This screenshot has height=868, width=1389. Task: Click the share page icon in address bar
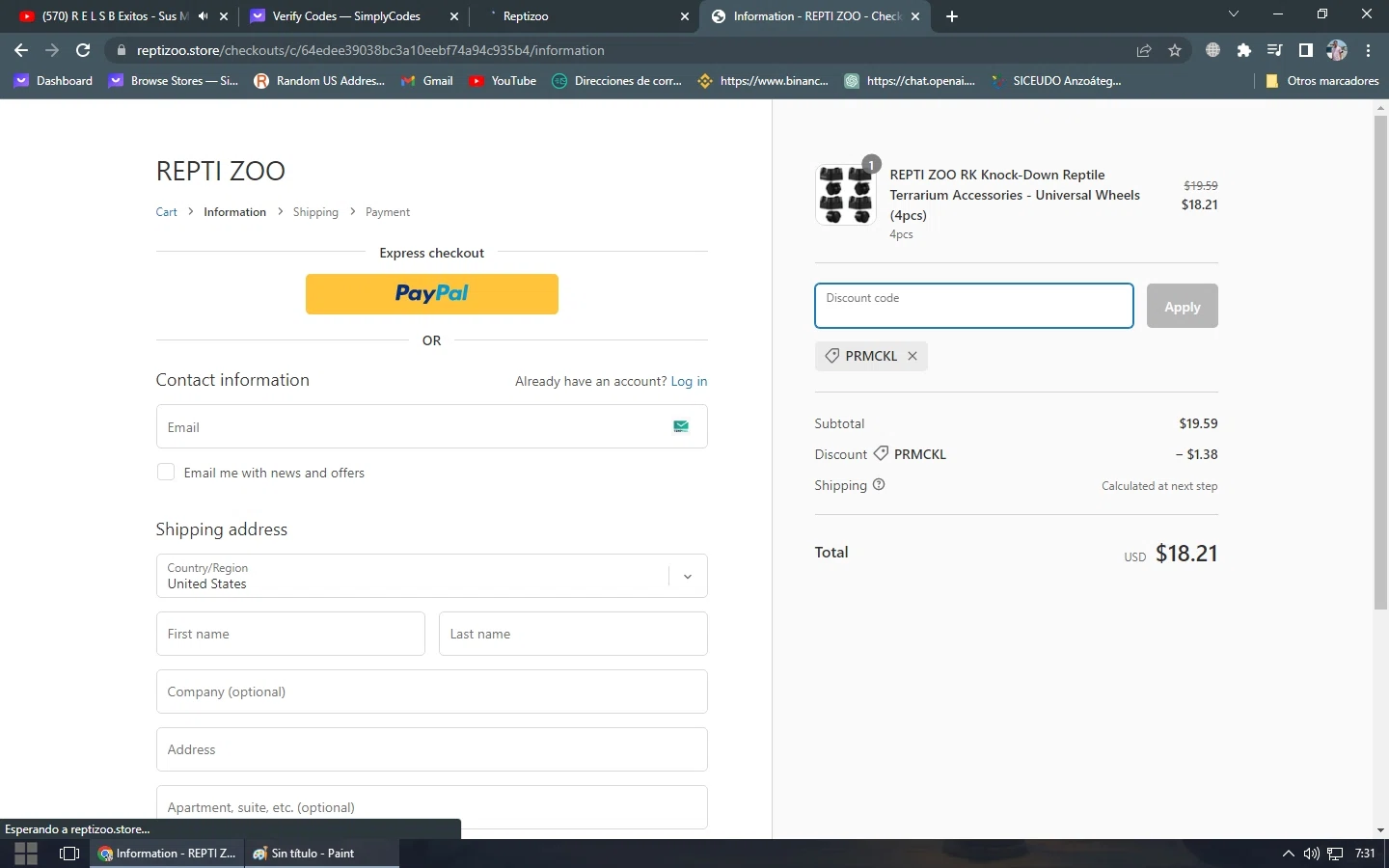click(1144, 50)
